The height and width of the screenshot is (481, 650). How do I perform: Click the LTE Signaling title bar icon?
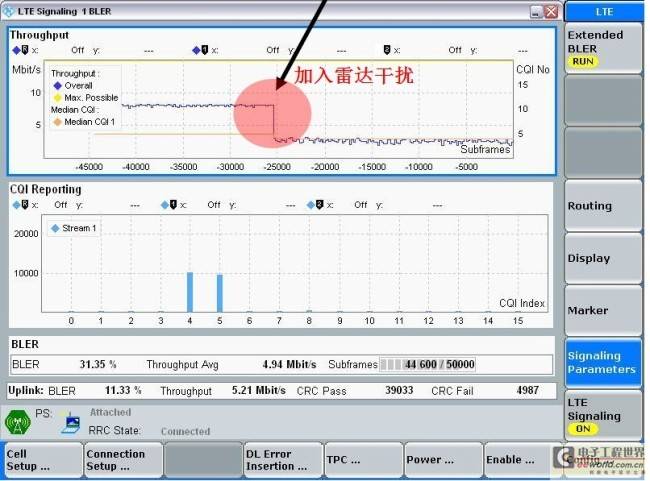[8, 12]
